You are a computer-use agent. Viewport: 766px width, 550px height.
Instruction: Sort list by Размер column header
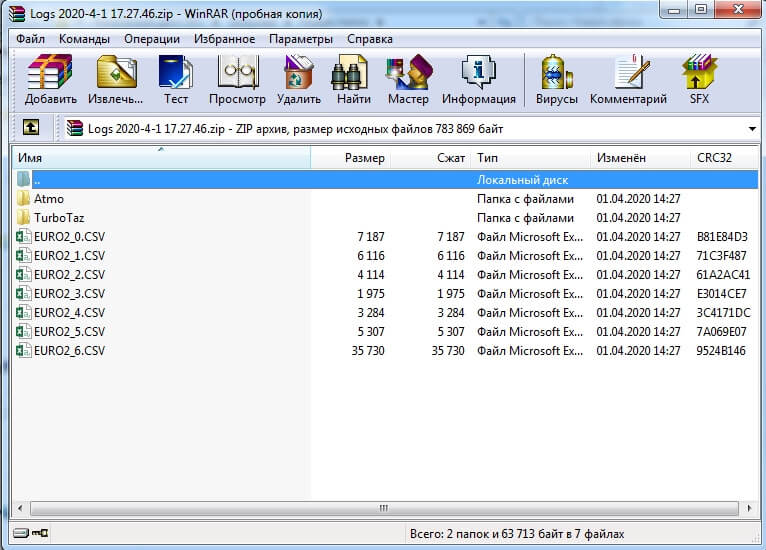(x=364, y=158)
